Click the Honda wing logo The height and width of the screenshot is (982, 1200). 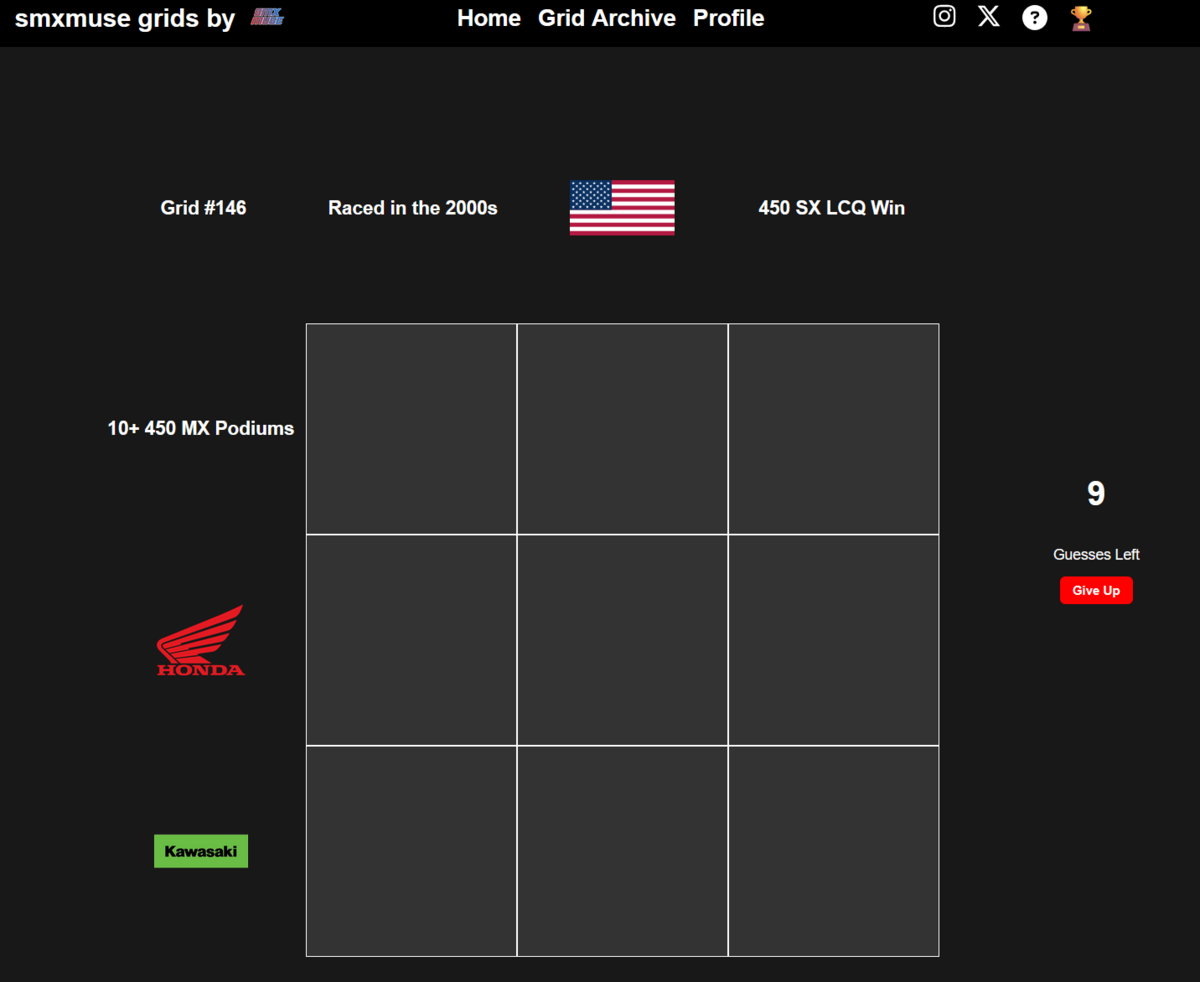[x=201, y=640]
